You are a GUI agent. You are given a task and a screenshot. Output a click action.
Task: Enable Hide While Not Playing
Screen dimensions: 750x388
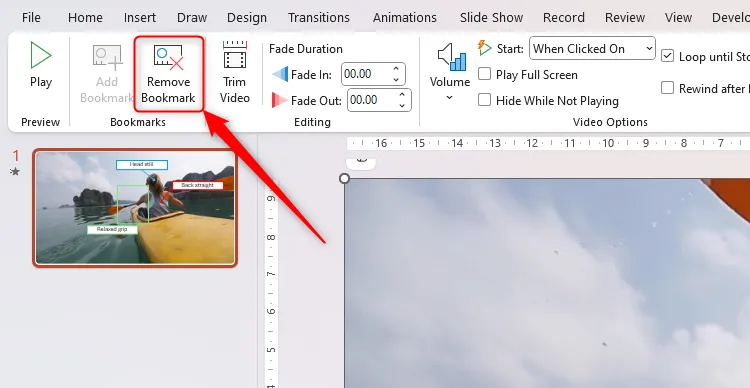(x=485, y=100)
